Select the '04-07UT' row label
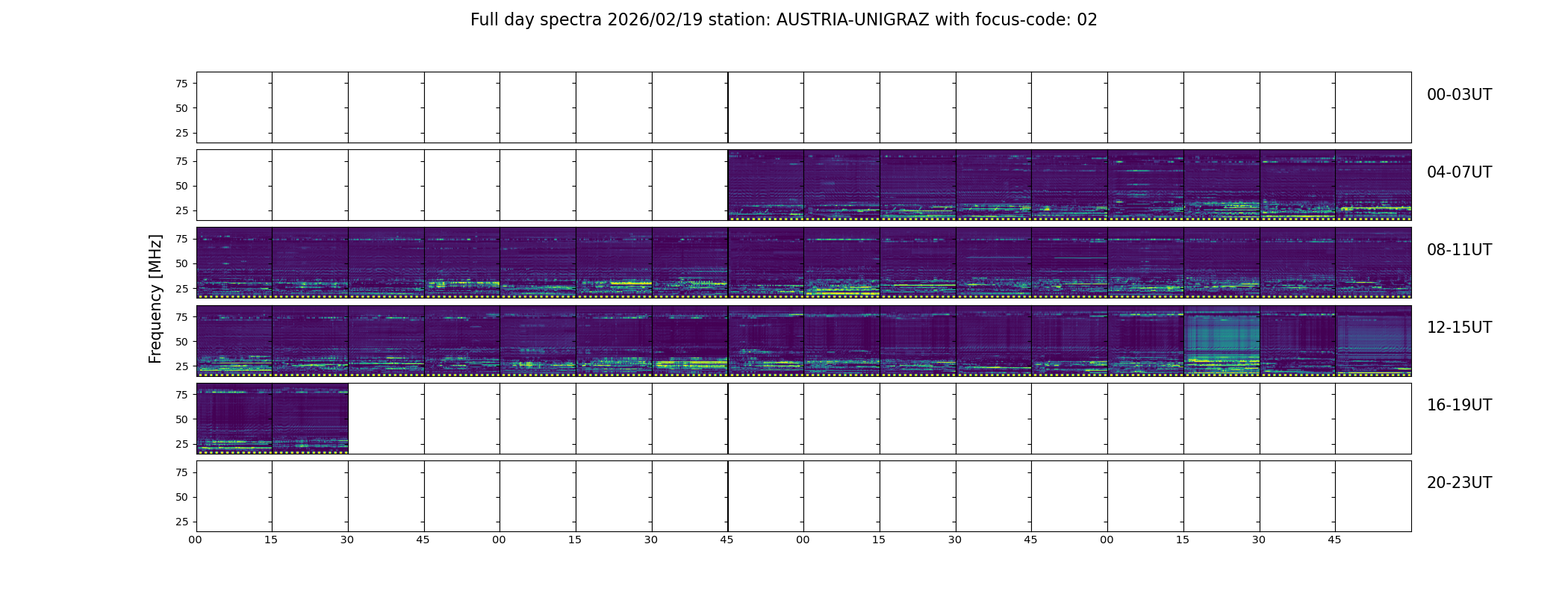The image size is (1568, 597). point(1459,172)
